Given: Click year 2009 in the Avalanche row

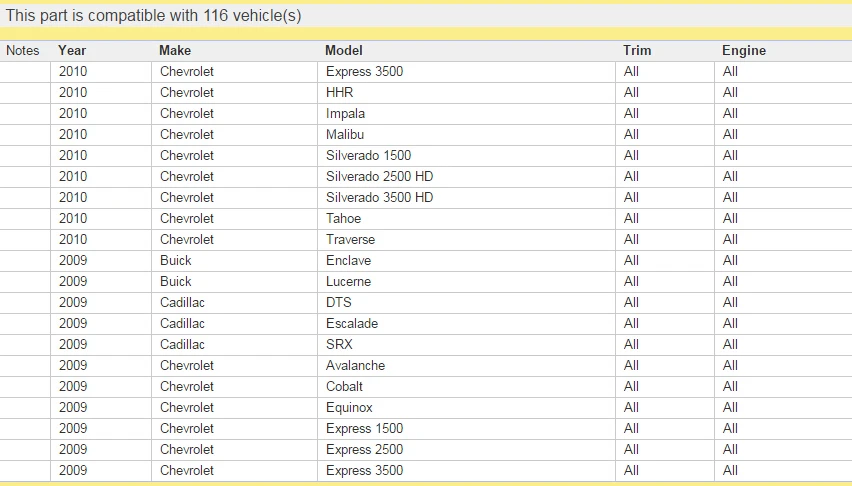Looking at the screenshot, I should click(x=73, y=365).
